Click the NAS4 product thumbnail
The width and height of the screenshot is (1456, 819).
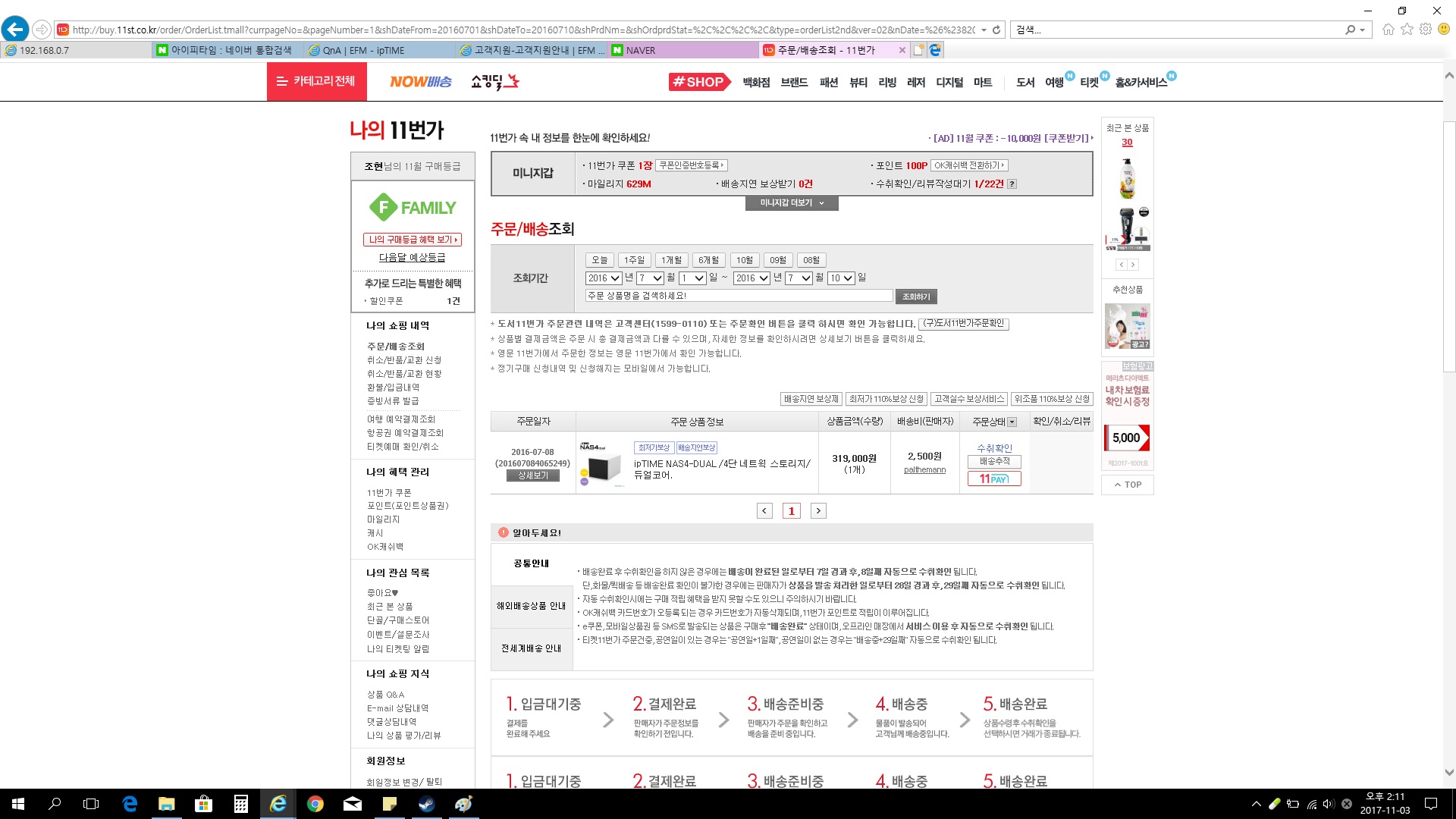(x=603, y=463)
